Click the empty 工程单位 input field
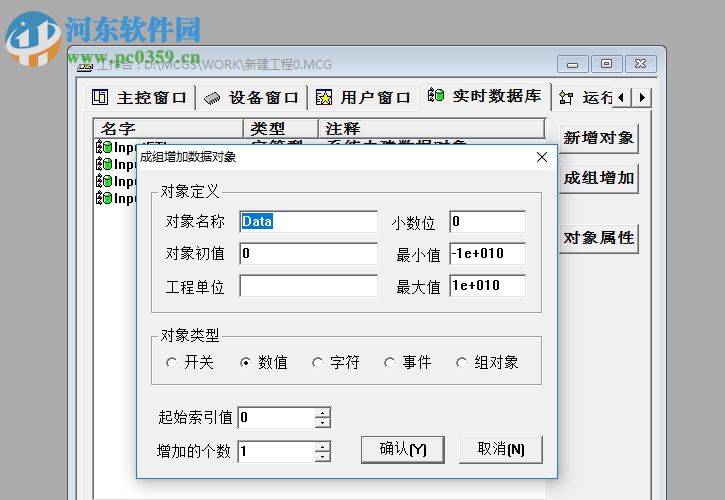Screen dimensions: 725x500 pyautogui.click(x=308, y=286)
